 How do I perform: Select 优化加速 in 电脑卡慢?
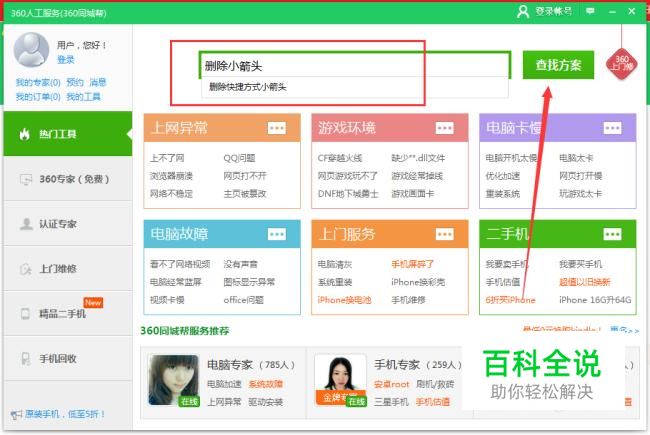click(502, 176)
